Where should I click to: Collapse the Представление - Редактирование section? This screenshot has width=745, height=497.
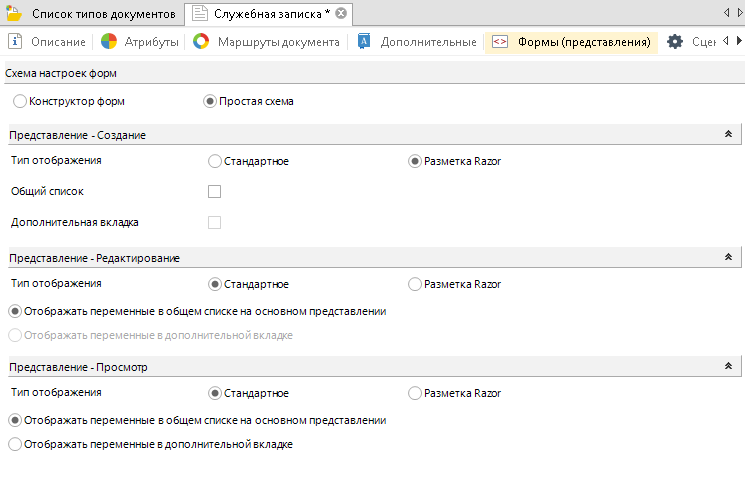[x=727, y=258]
